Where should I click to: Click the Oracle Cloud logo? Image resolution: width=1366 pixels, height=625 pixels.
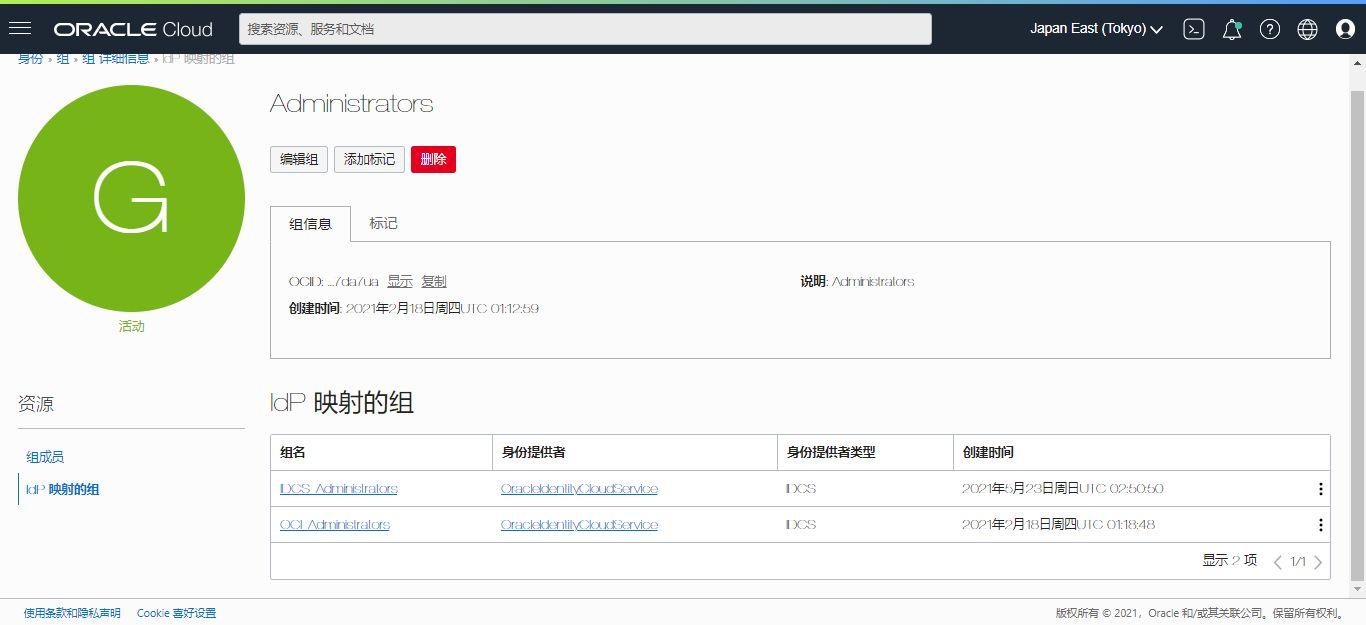[x=133, y=29]
